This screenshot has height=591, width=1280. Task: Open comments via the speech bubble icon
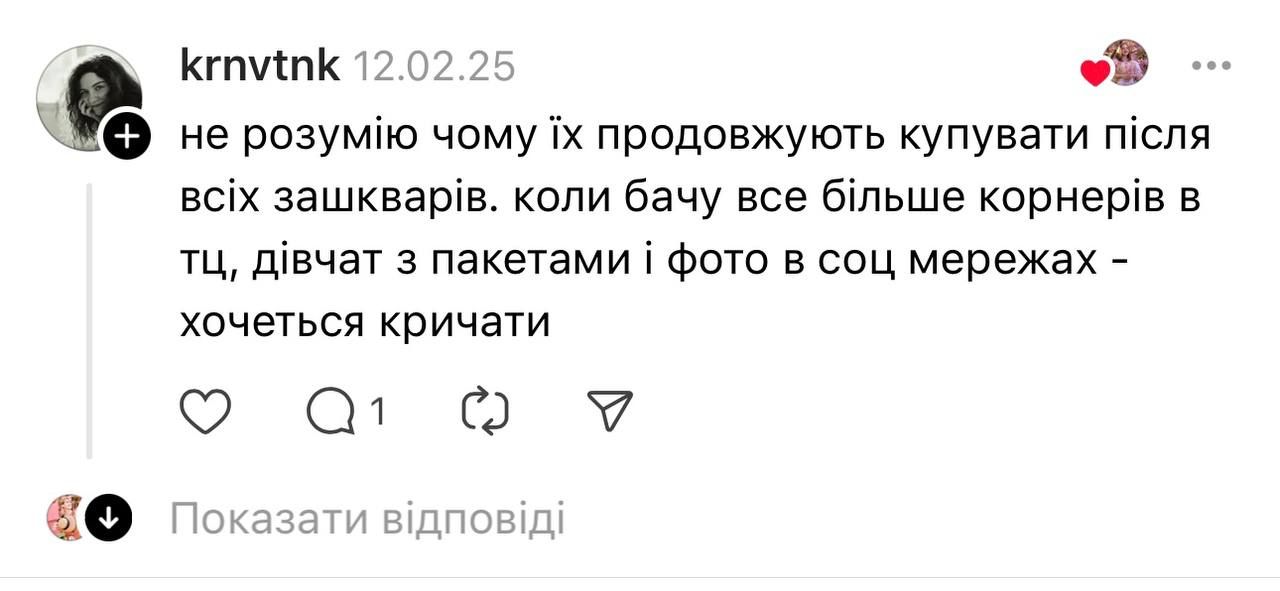[330, 412]
